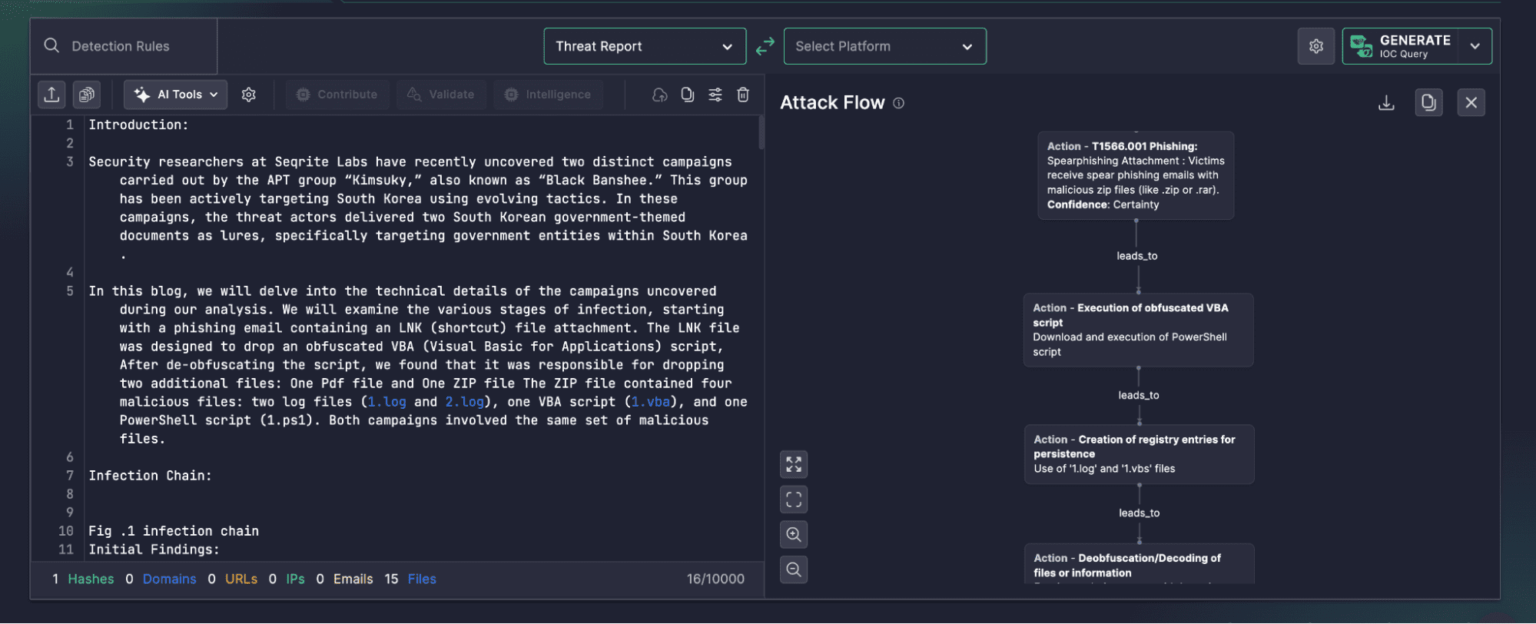The image size is (1536, 624).
Task: Click the Attack Flow info icon
Action: point(898,103)
